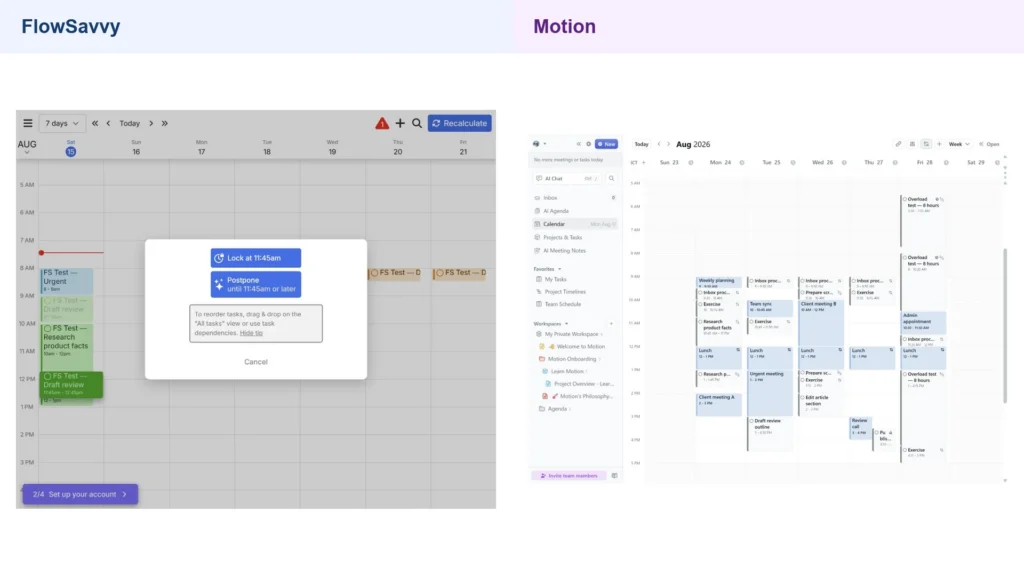
Task: Mark FlowSavvy 'Research product facts' task complete
Action: (48, 328)
